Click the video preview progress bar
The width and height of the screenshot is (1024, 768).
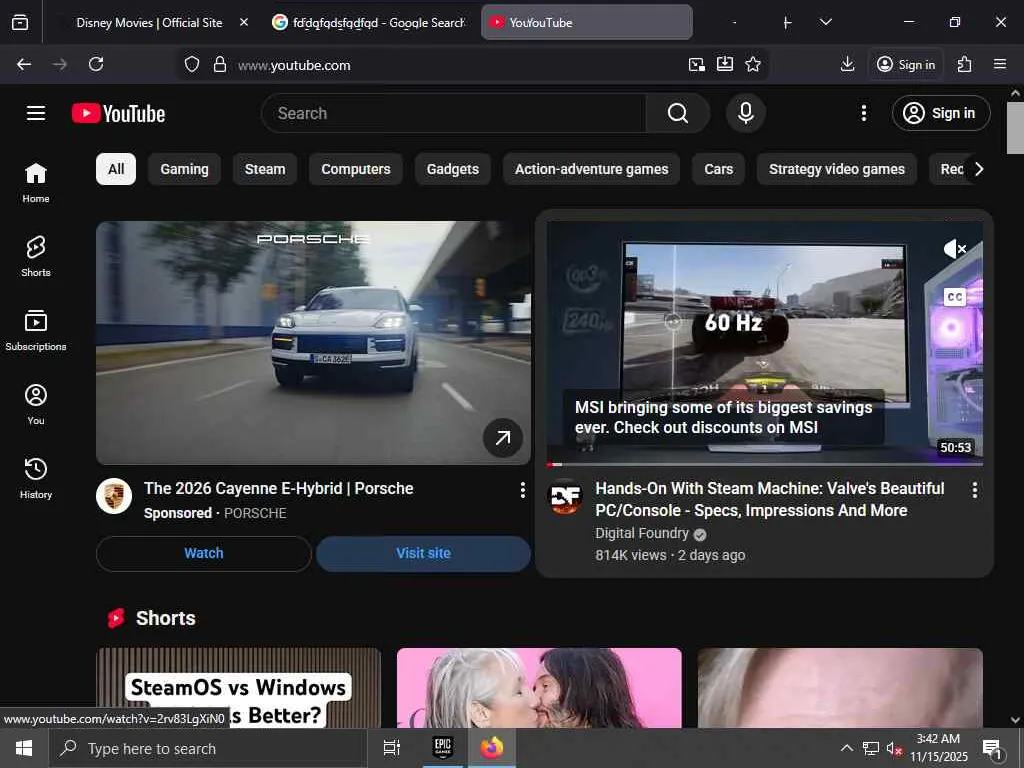(x=765, y=464)
